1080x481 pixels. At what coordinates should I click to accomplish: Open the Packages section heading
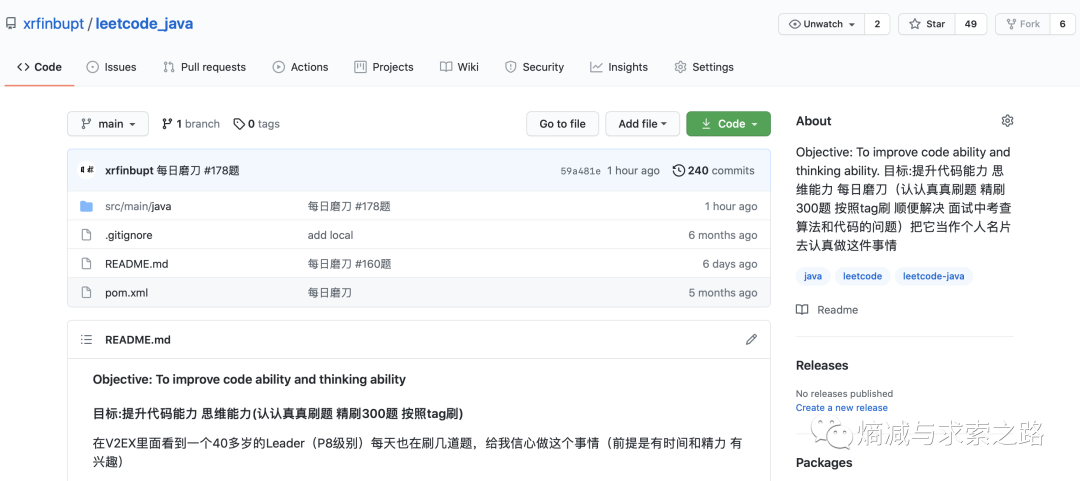(824, 462)
